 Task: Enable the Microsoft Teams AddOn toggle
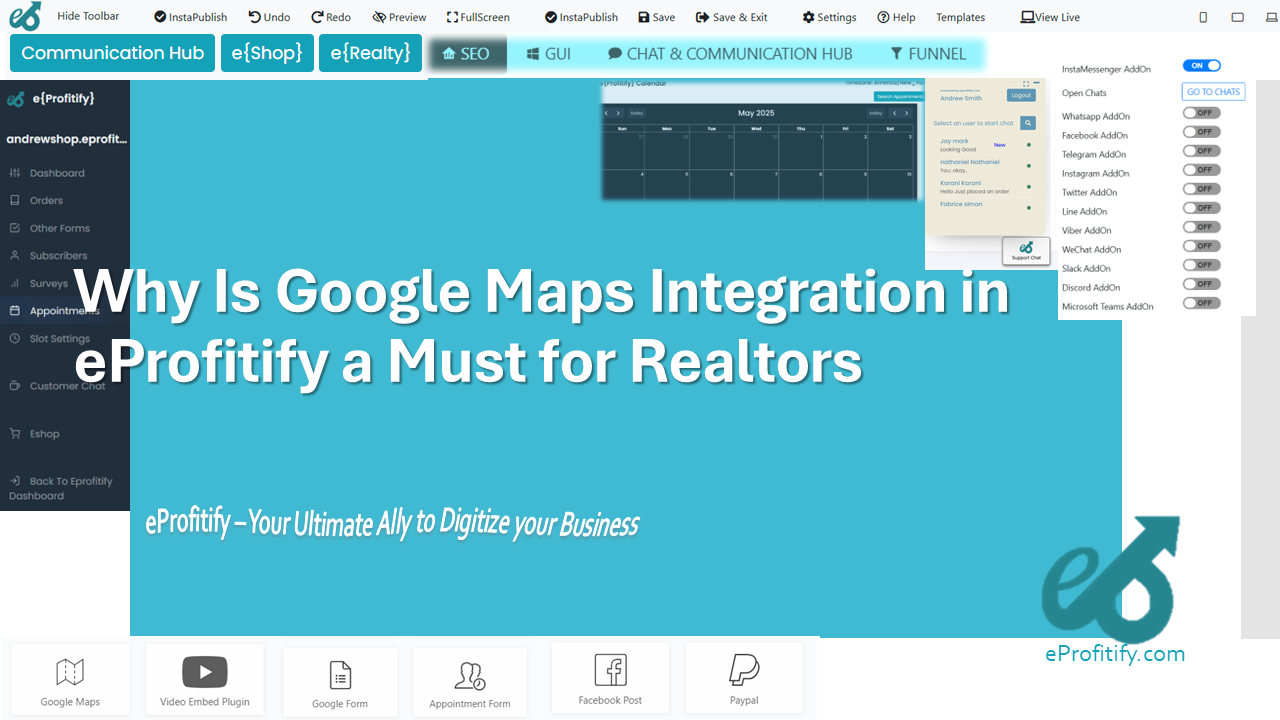[1201, 303]
